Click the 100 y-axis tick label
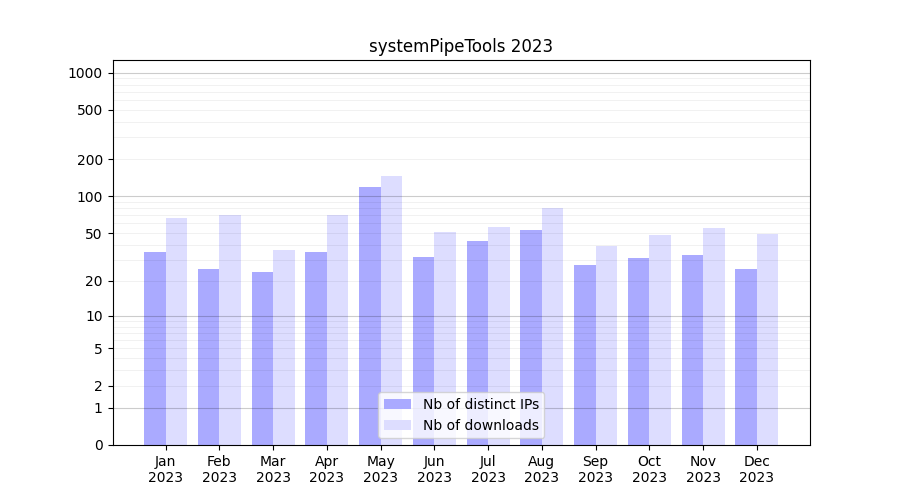Image resolution: width=900 pixels, height=500 pixels. [89, 197]
